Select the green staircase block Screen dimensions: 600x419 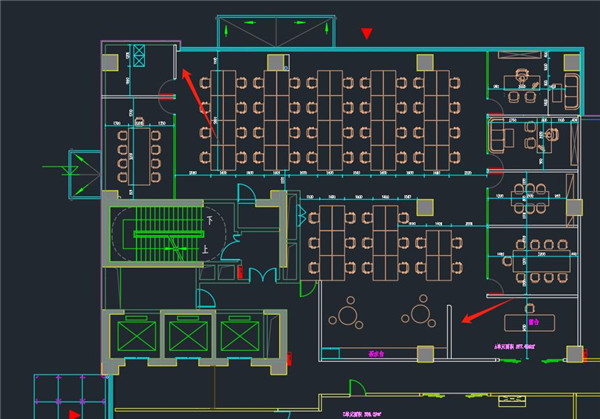(158, 236)
